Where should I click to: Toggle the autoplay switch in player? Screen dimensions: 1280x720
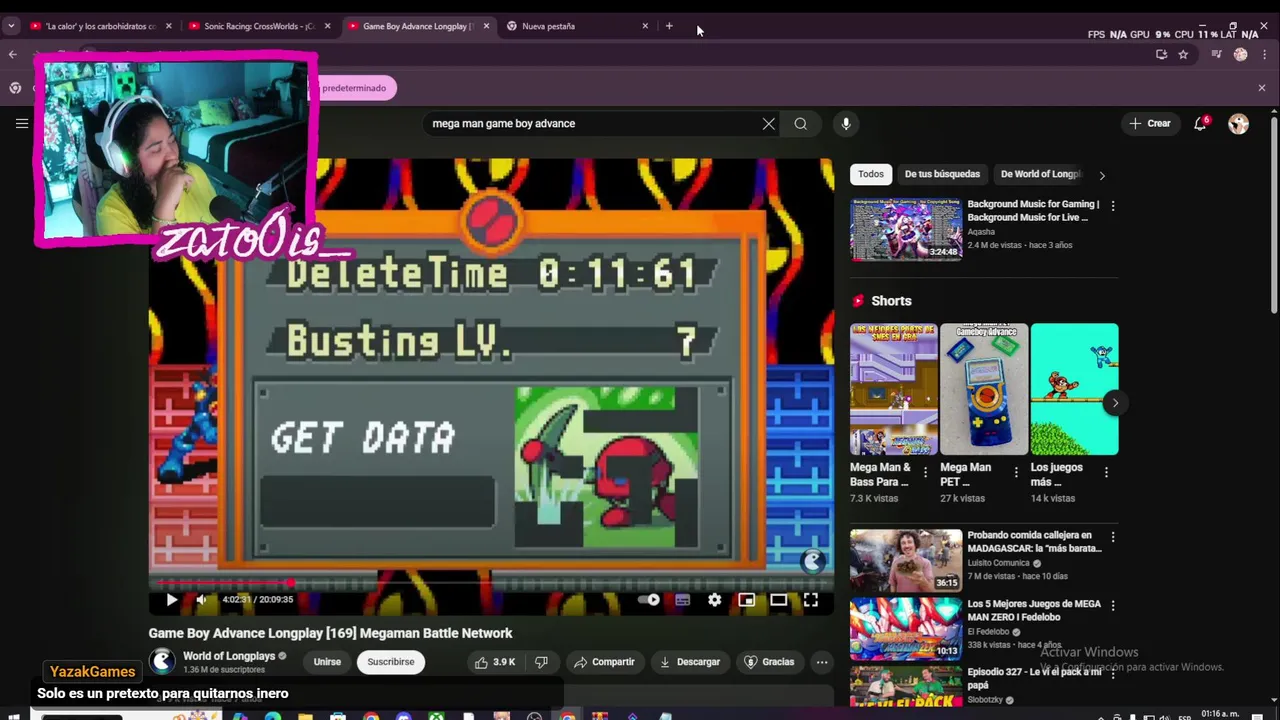pos(650,600)
